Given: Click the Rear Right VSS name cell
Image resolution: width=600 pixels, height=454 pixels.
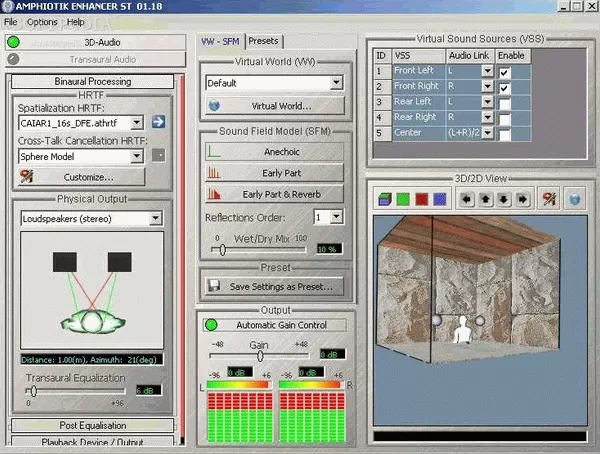Looking at the screenshot, I should coord(419,117).
